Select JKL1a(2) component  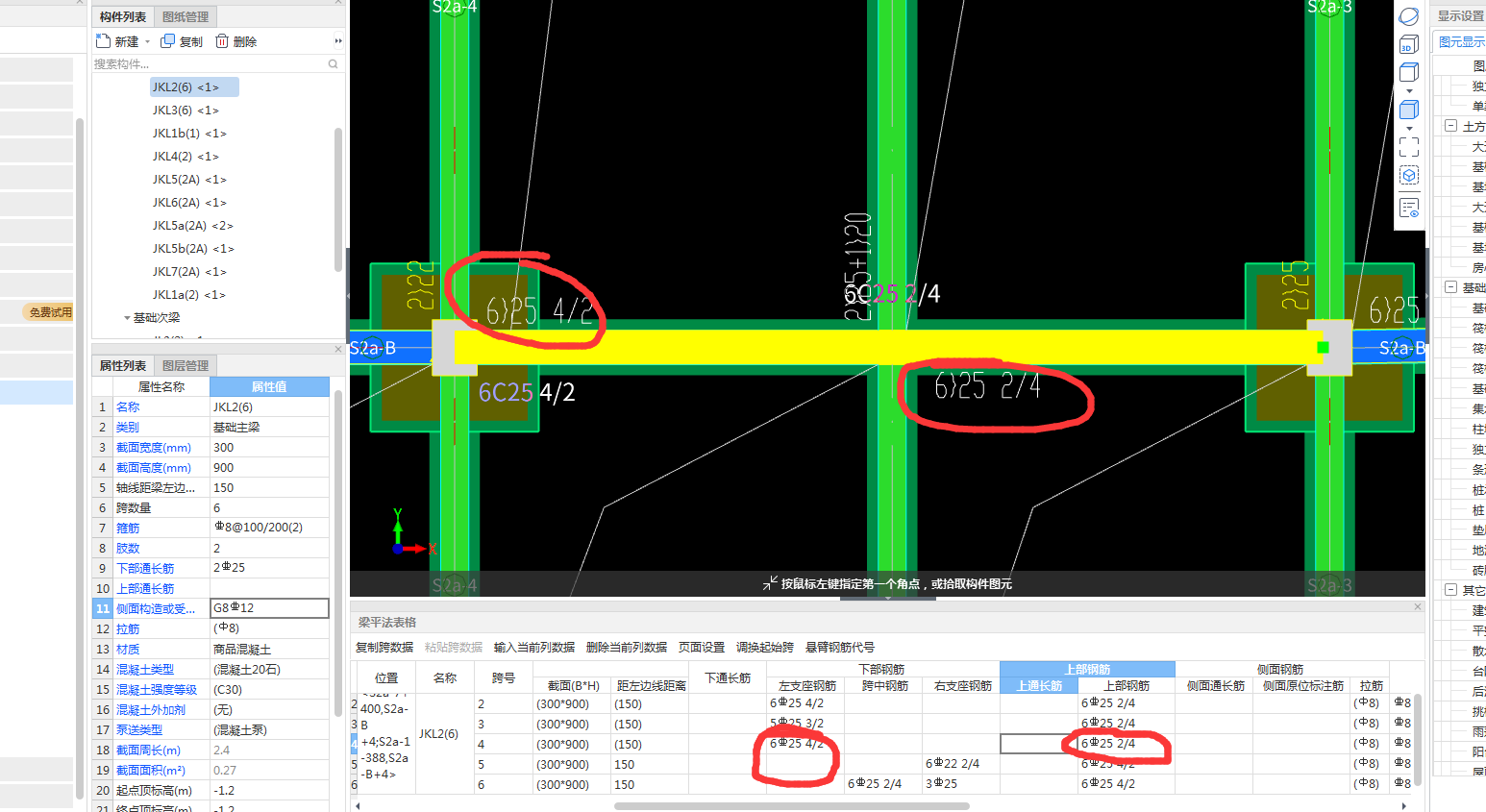pyautogui.click(x=188, y=295)
